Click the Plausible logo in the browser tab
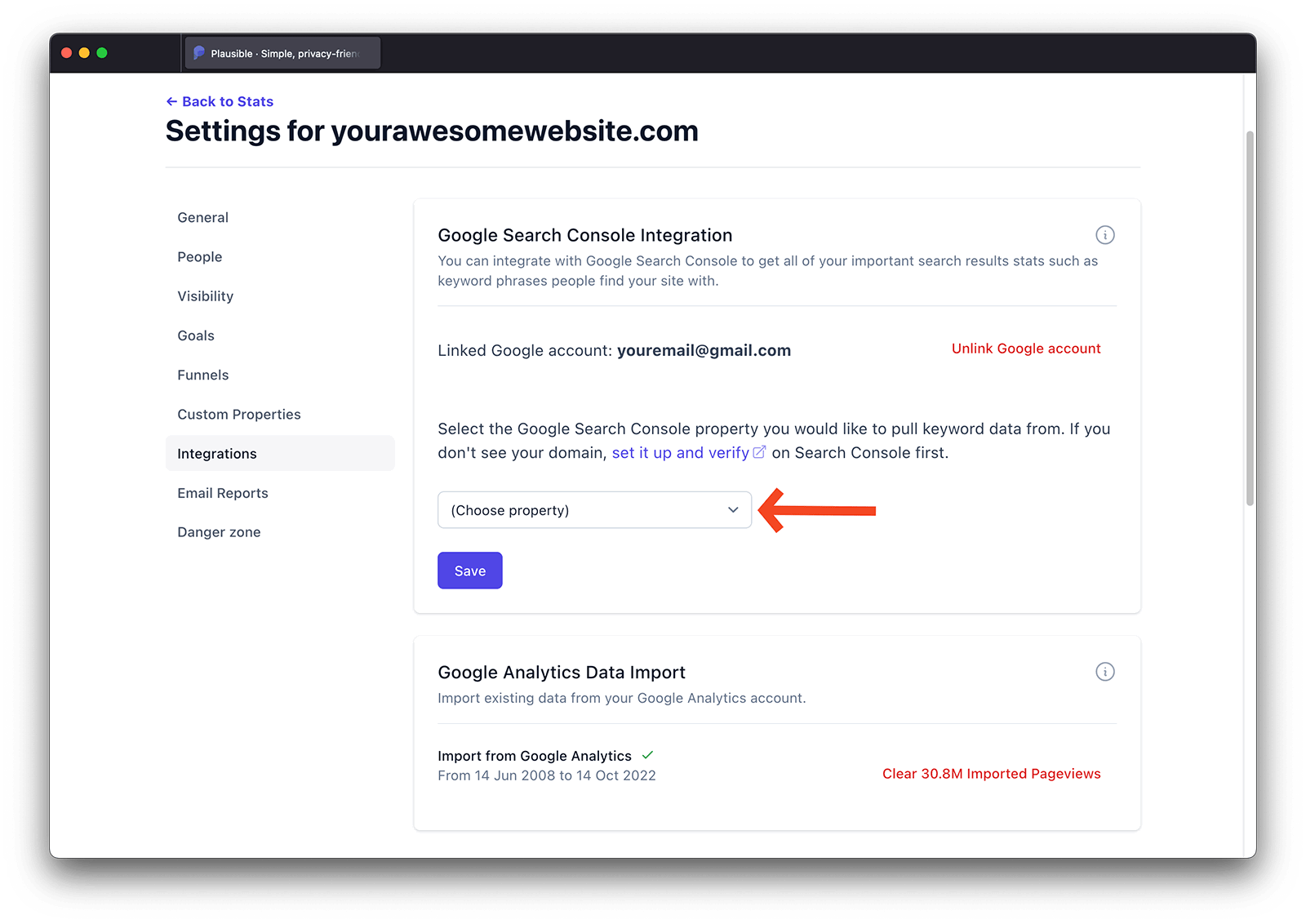The width and height of the screenshot is (1306, 924). click(200, 52)
